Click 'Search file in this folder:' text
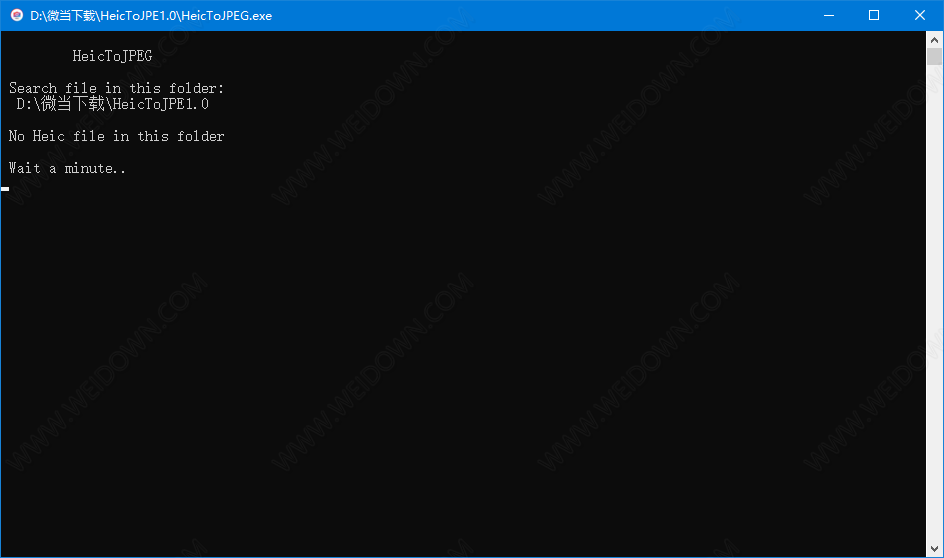 pos(116,88)
